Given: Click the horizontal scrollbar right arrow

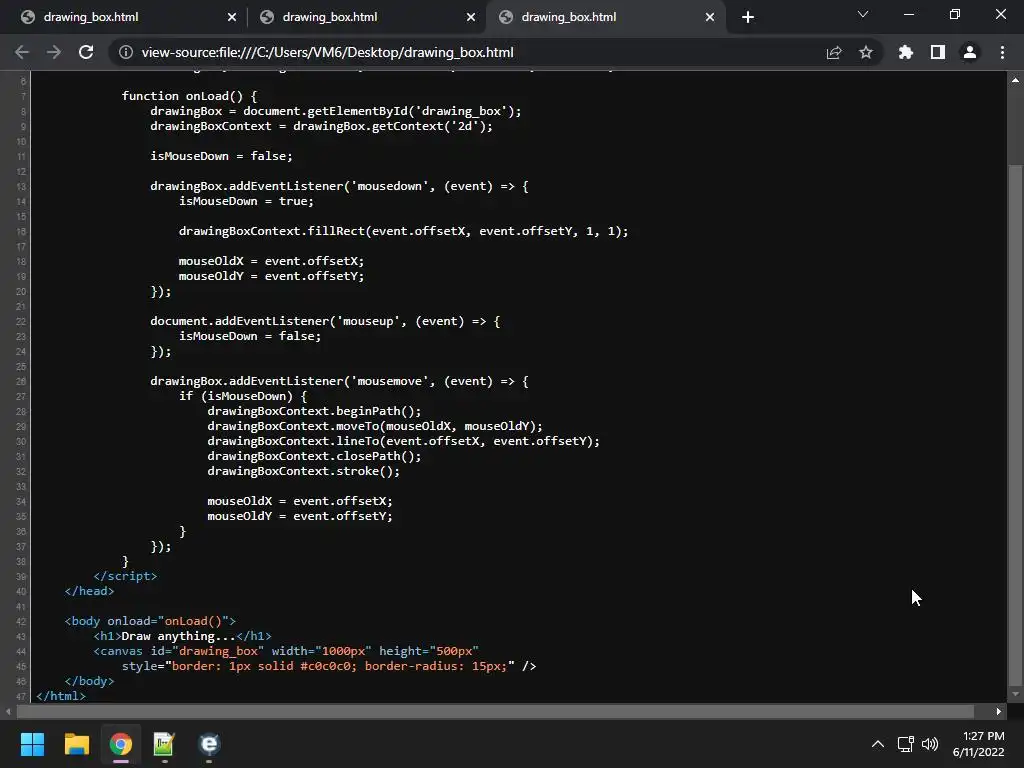Looking at the screenshot, I should (999, 711).
